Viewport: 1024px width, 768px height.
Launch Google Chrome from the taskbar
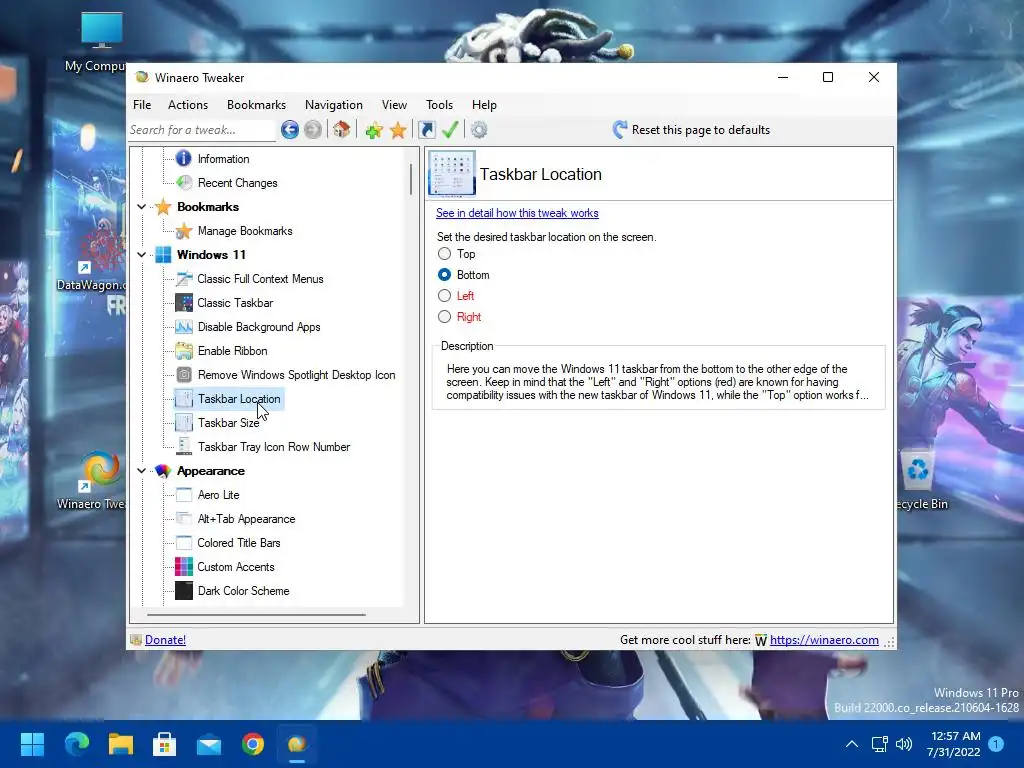point(253,744)
